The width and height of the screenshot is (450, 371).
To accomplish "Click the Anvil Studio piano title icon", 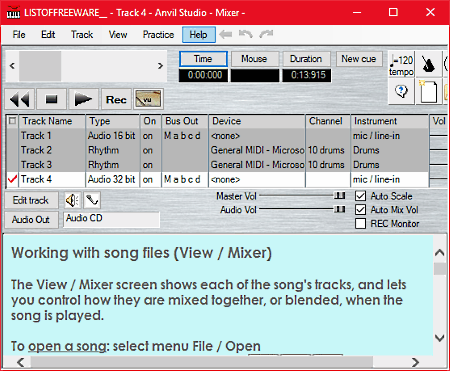I will pos(13,13).
